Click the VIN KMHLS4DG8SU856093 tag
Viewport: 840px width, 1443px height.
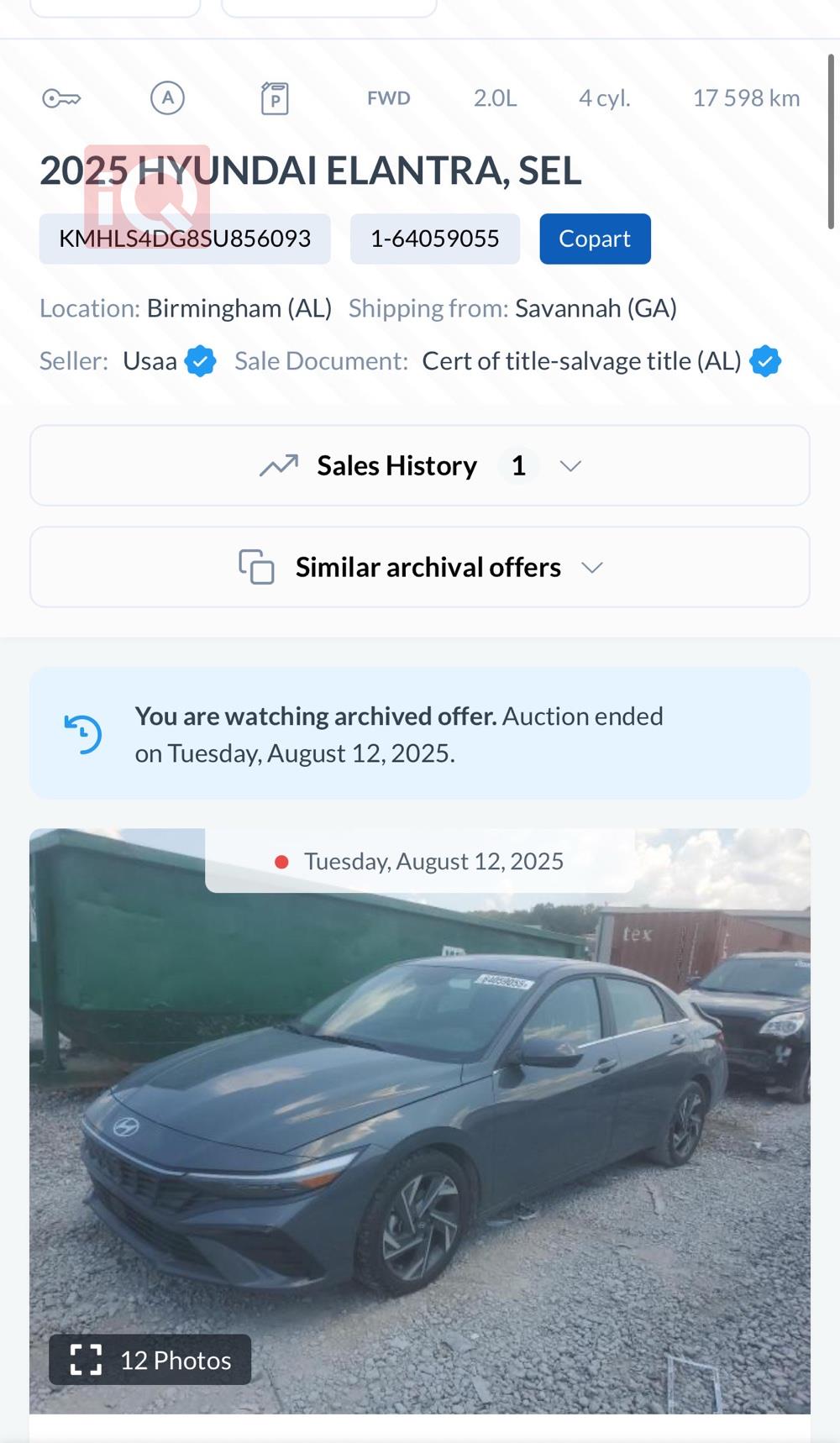185,239
